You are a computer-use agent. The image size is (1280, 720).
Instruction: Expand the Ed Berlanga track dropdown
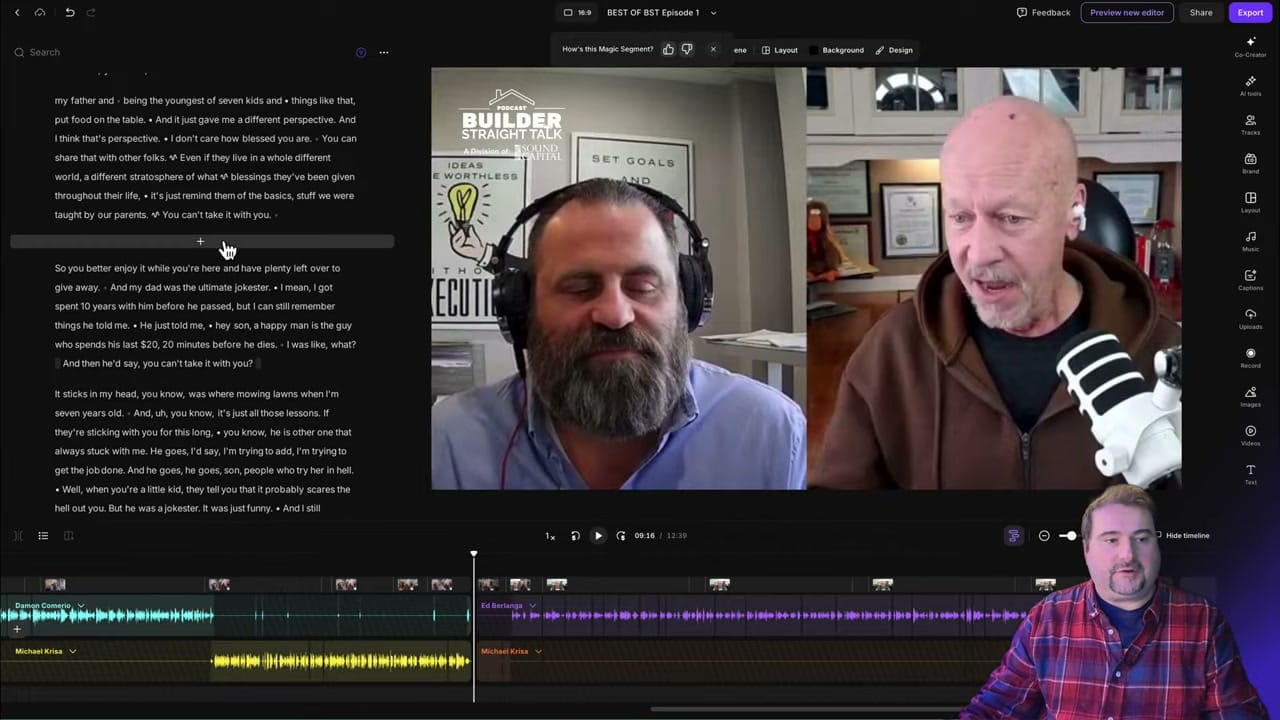click(532, 606)
